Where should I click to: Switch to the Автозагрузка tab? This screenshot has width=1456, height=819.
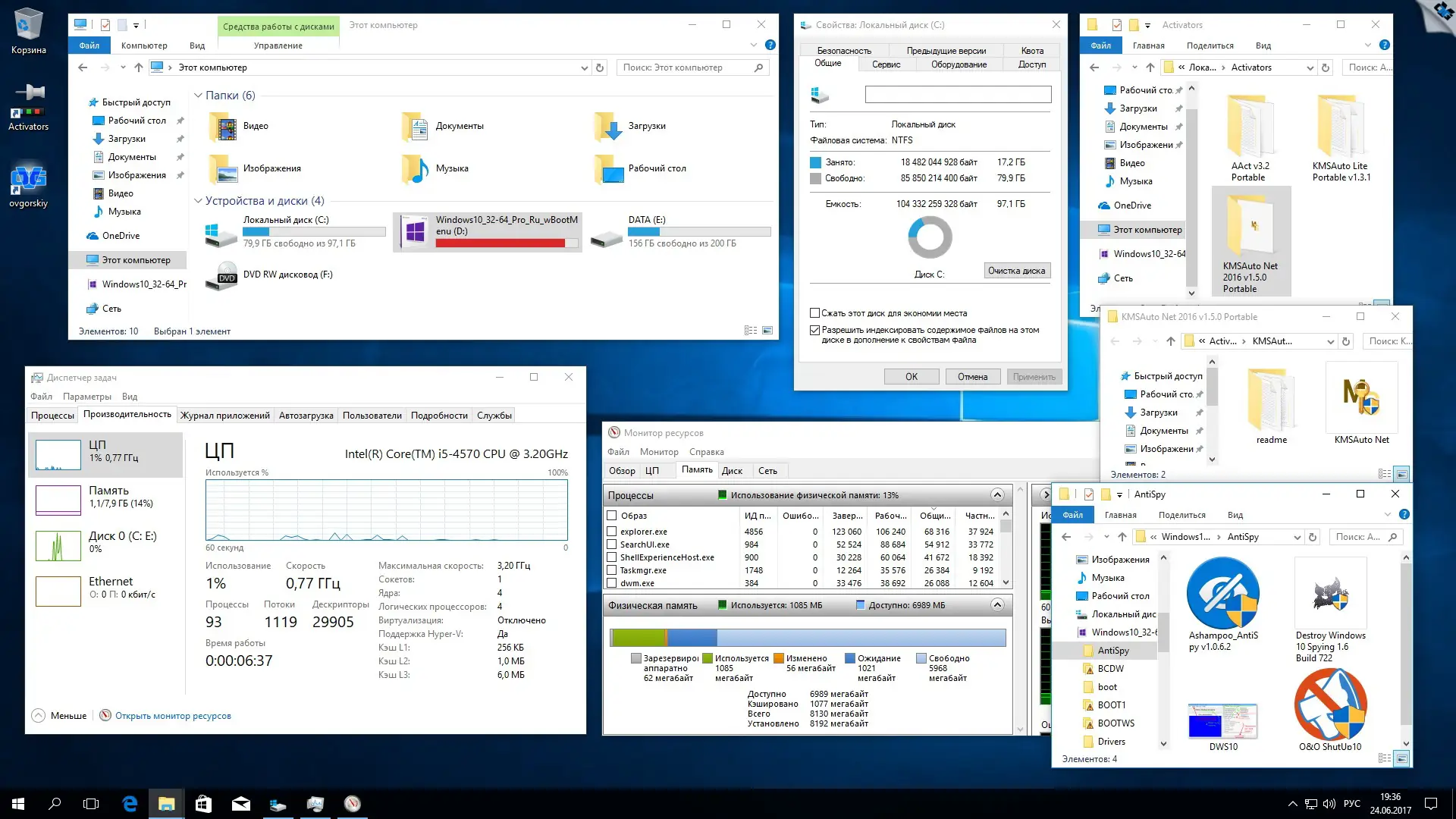[x=306, y=416]
